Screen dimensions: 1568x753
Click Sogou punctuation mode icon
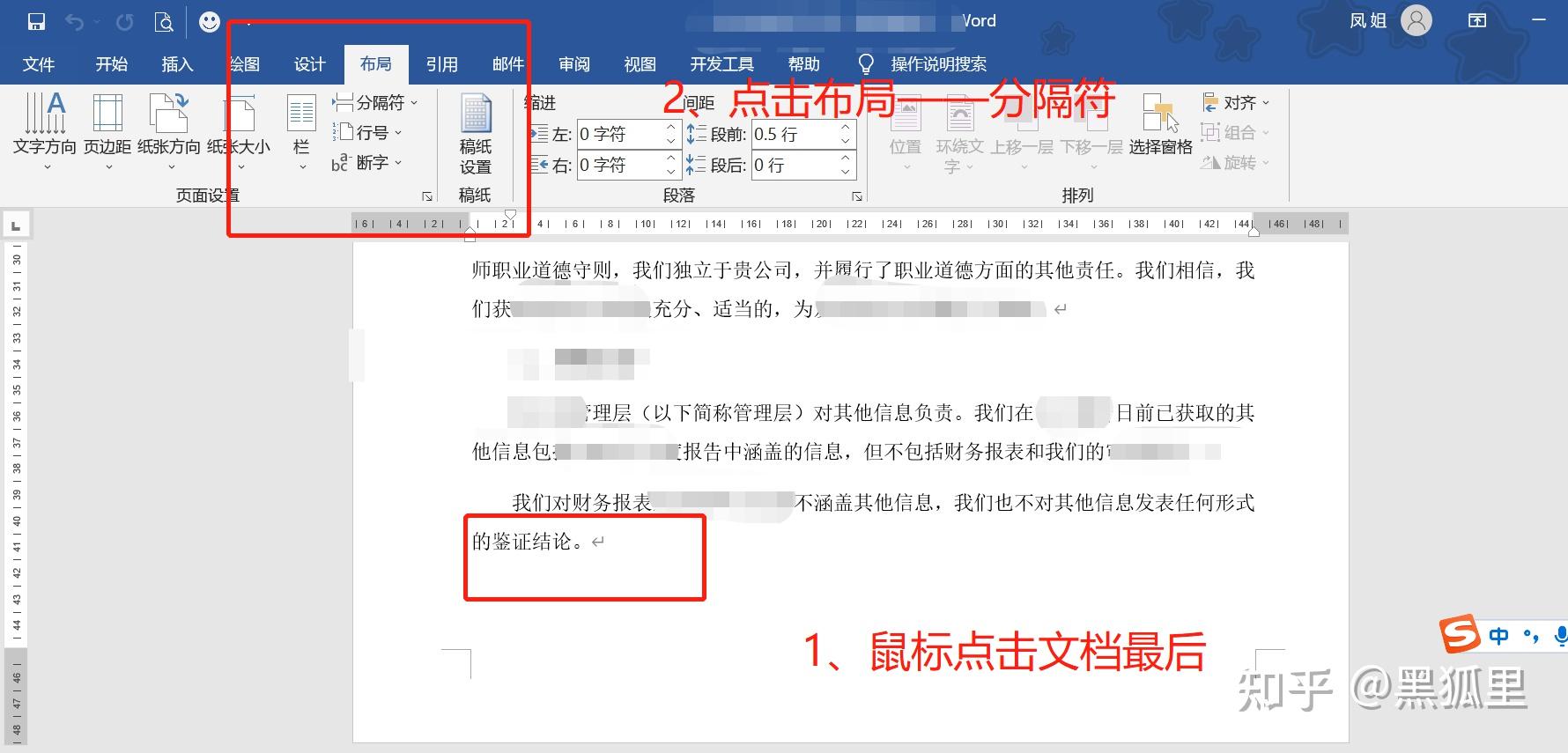click(x=1531, y=636)
